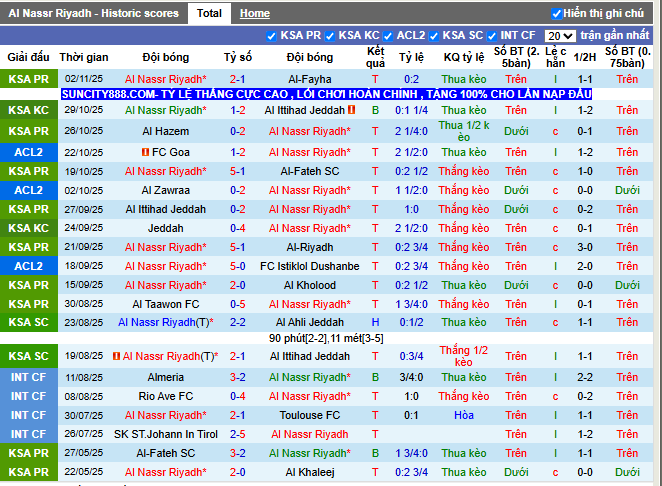Open Toulouse FC team link
Image resolution: width=662 pixels, height=486 pixels.
pyautogui.click(x=309, y=415)
